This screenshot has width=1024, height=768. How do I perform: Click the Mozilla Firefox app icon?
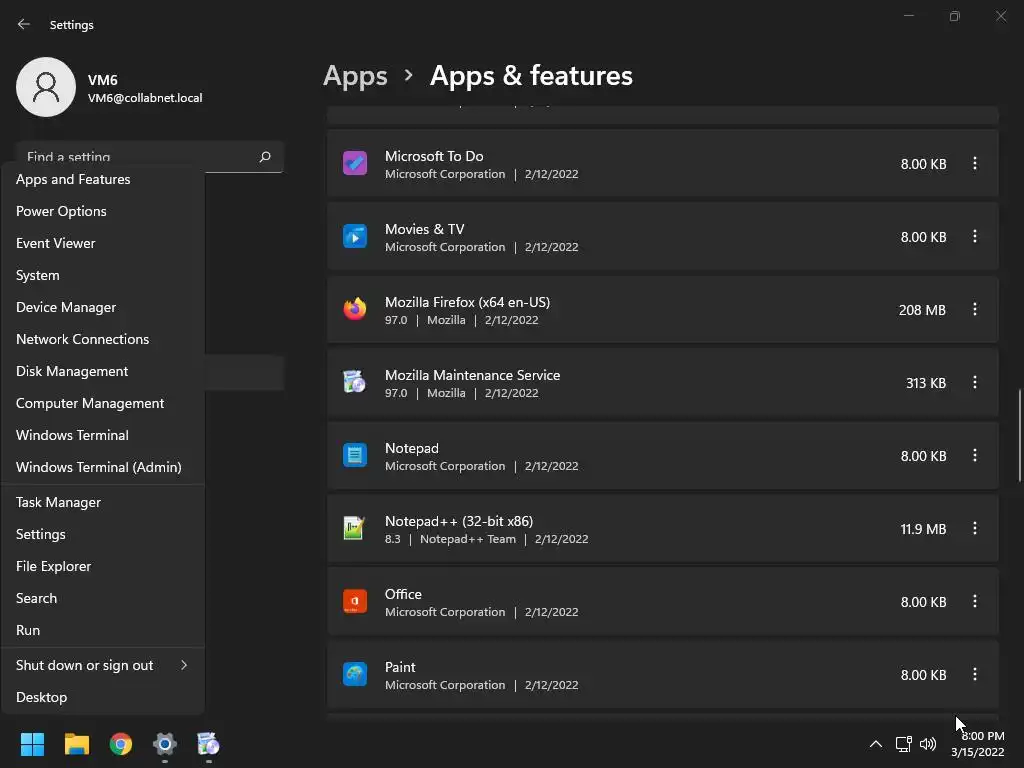(355, 310)
